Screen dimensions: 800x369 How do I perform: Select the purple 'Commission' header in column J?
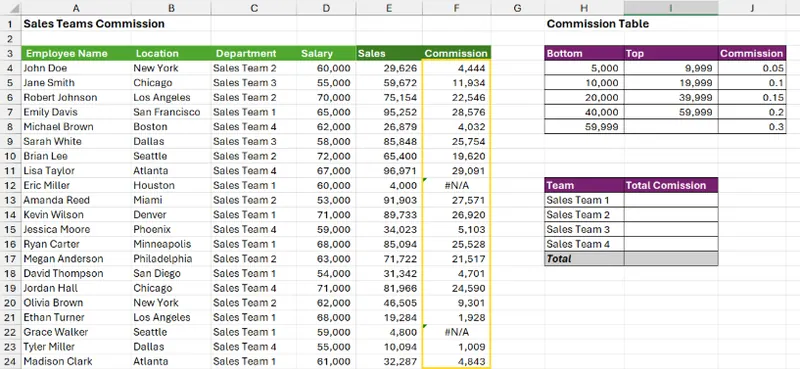pyautogui.click(x=752, y=53)
